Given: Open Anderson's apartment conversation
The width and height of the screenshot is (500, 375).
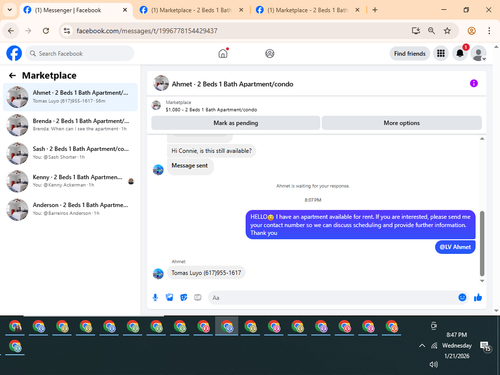Looking at the screenshot, I should pyautogui.click(x=70, y=209).
